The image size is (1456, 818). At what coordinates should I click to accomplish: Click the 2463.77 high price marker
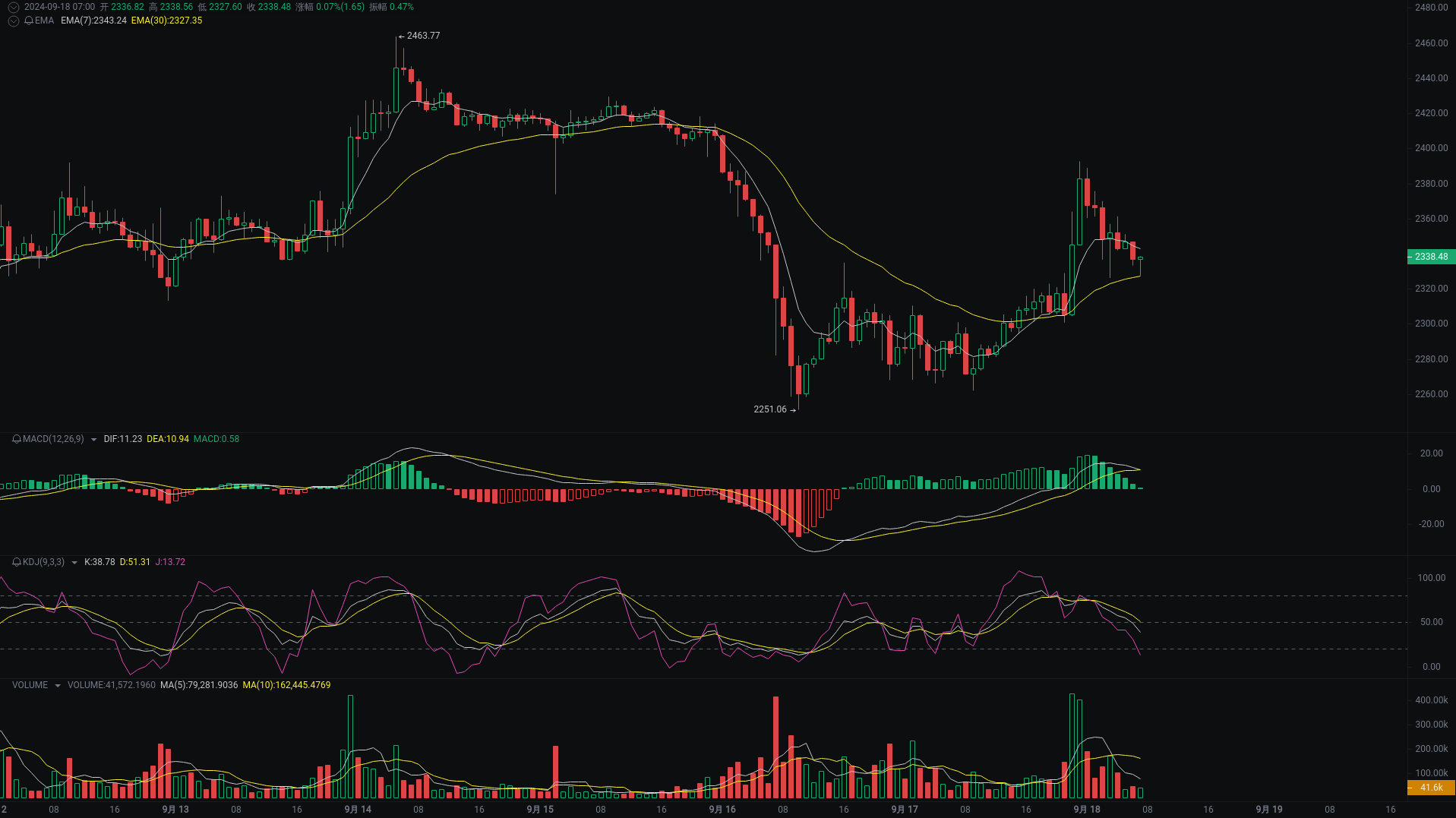pos(419,36)
